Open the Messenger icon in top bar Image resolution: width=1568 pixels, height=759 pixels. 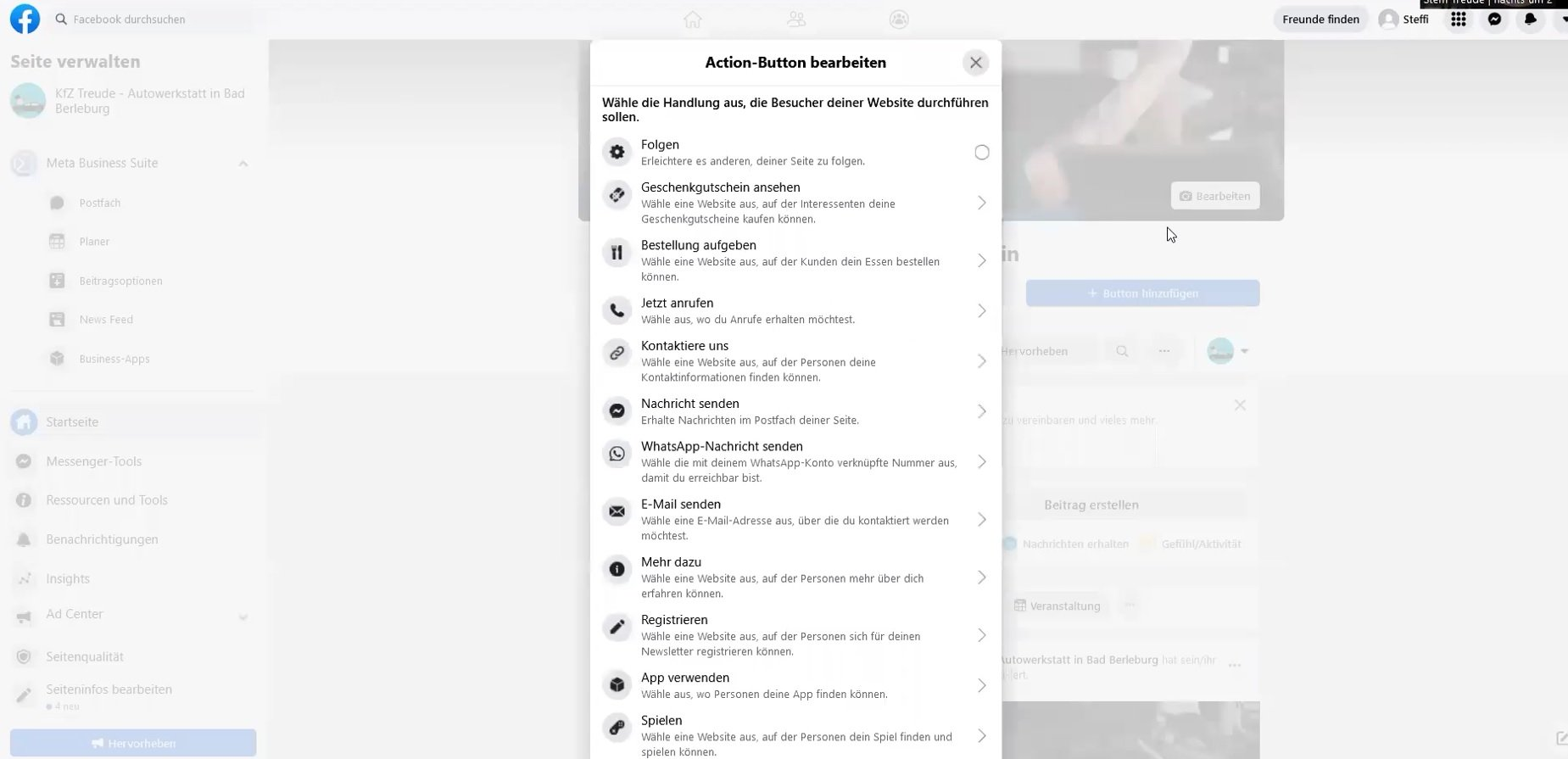[1494, 20]
